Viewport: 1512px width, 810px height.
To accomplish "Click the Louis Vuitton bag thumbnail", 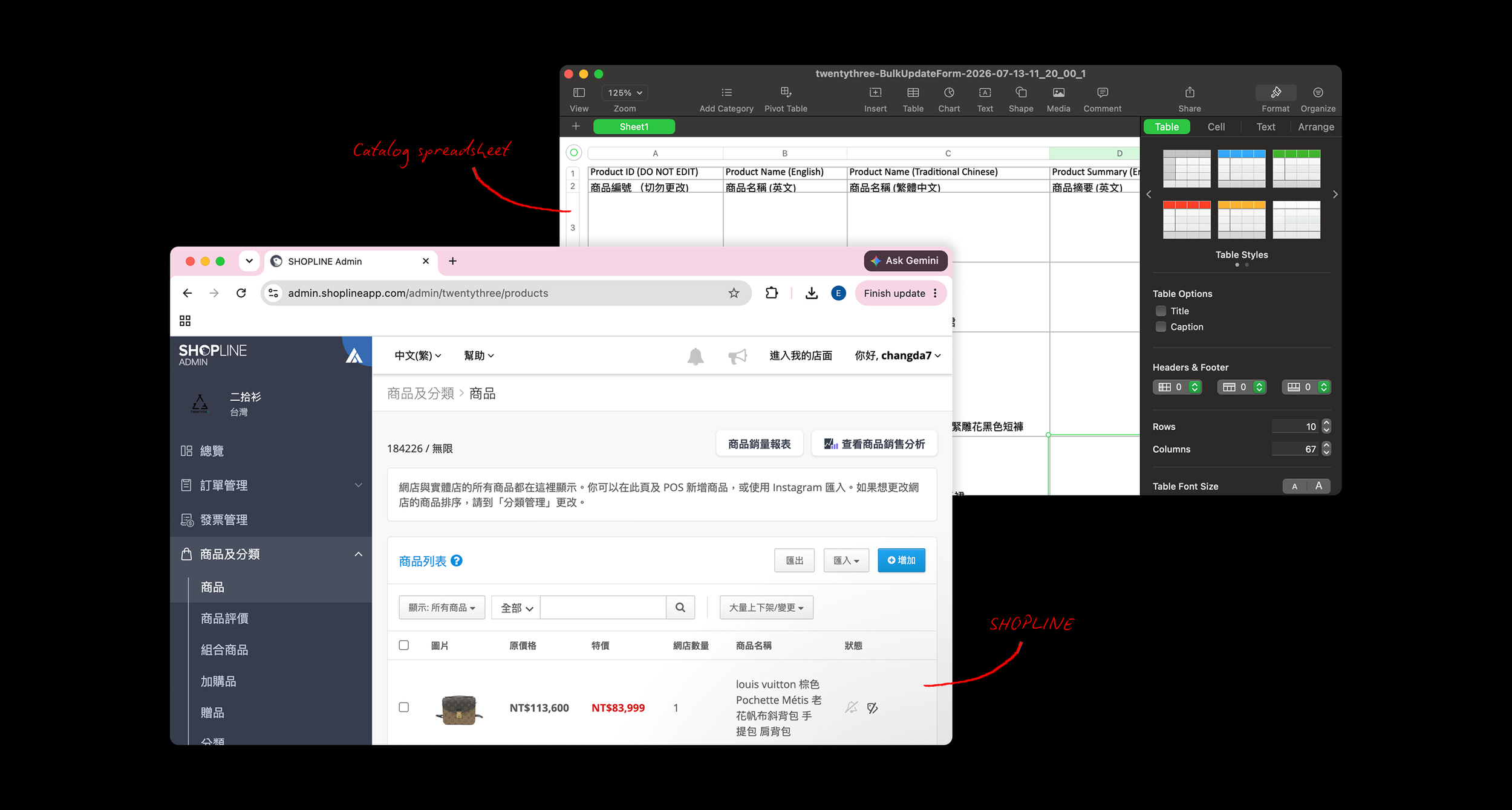I will 459,709.
